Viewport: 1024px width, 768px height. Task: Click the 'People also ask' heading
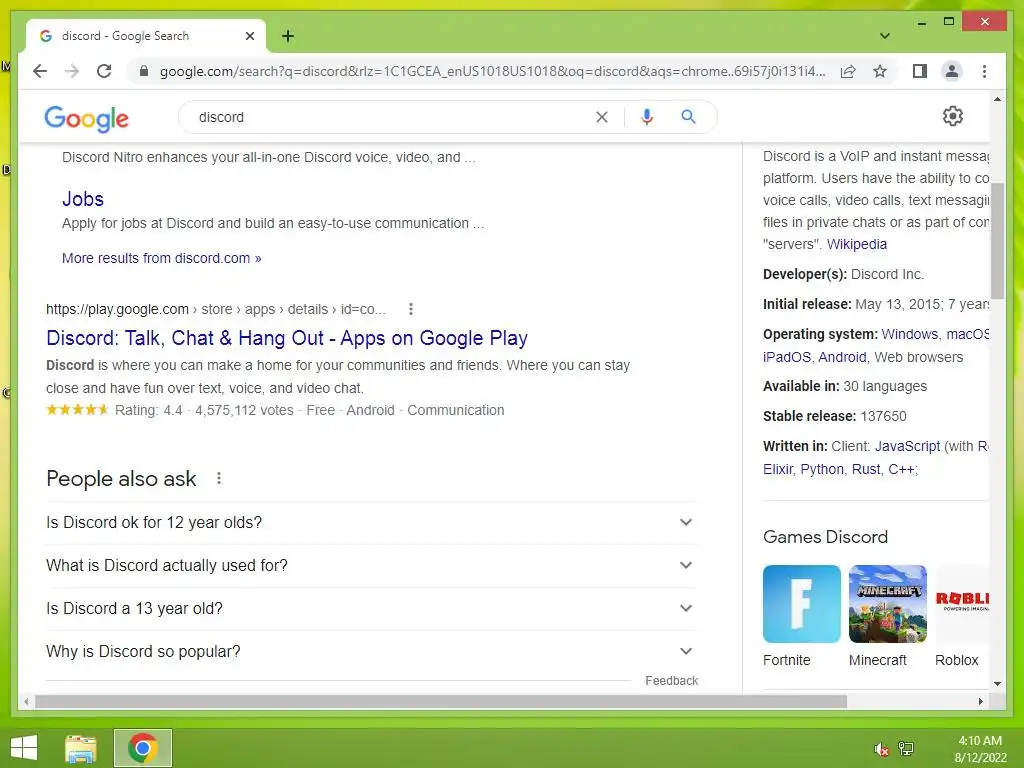[x=121, y=479]
